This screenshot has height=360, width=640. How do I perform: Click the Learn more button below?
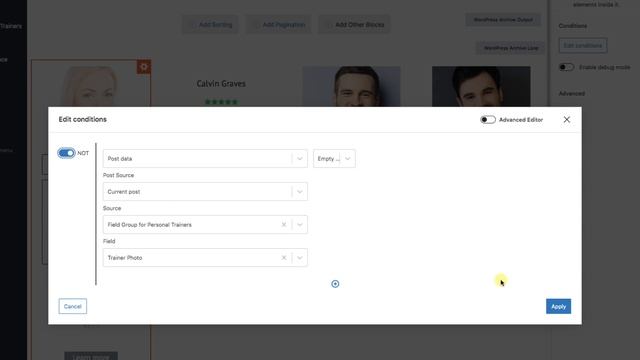[x=91, y=356]
